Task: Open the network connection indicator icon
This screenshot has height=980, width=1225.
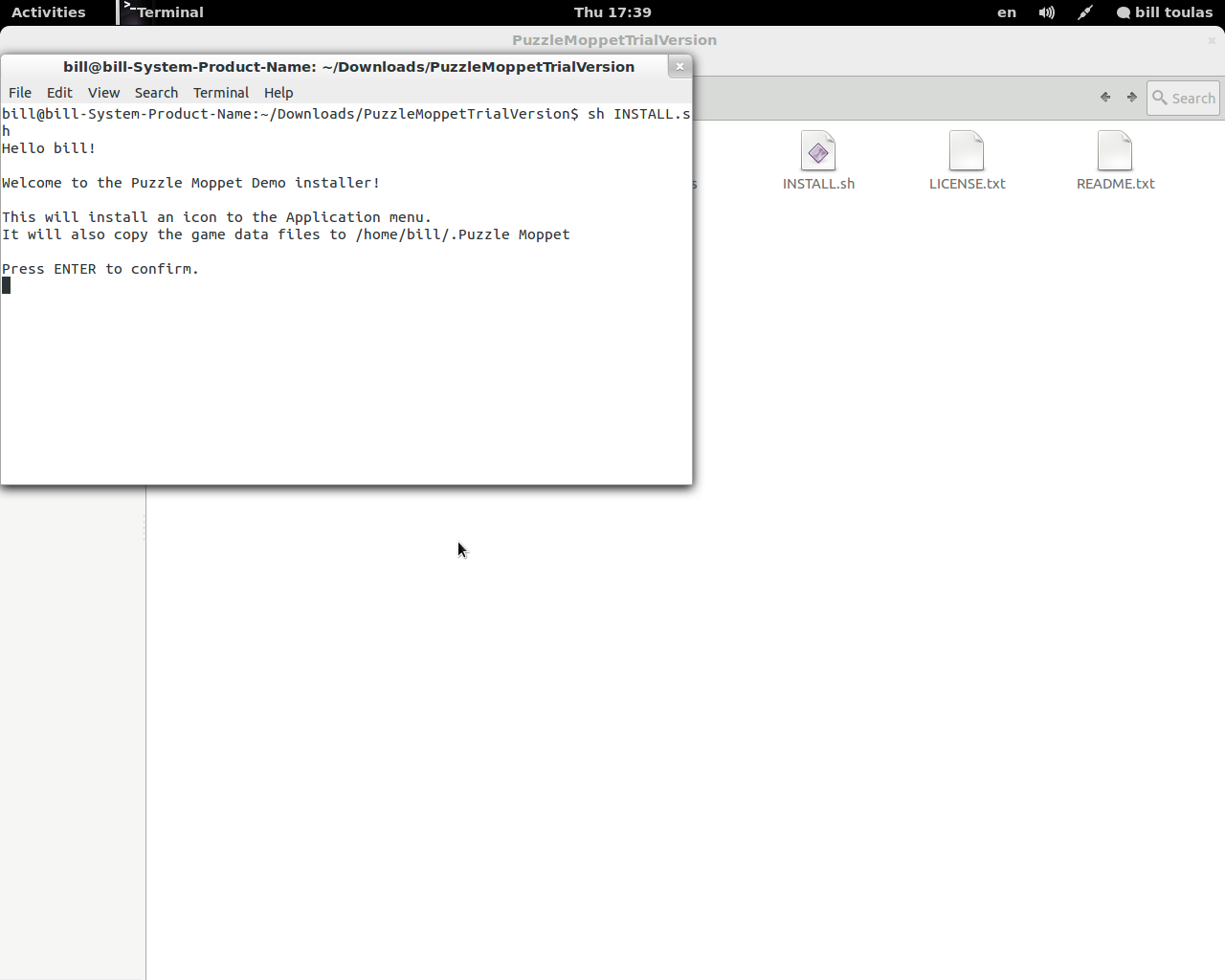Action: 1085,12
